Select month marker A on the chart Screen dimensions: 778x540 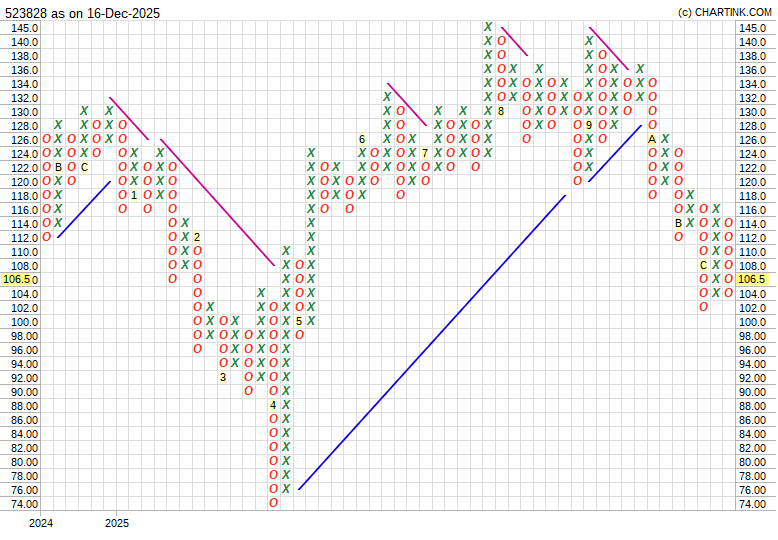tap(652, 139)
